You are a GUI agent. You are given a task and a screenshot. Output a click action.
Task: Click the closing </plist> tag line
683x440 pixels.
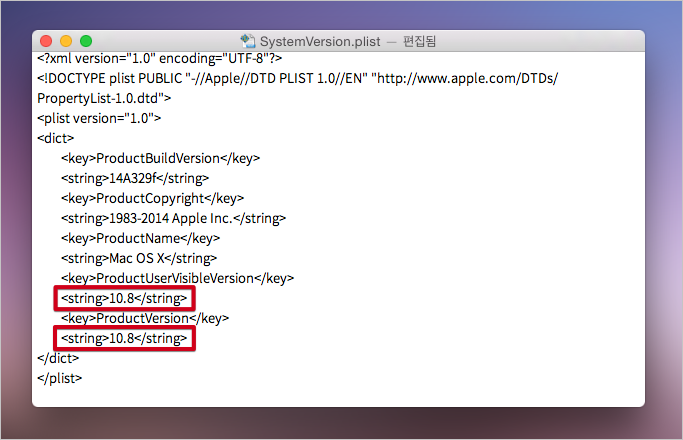click(60, 379)
